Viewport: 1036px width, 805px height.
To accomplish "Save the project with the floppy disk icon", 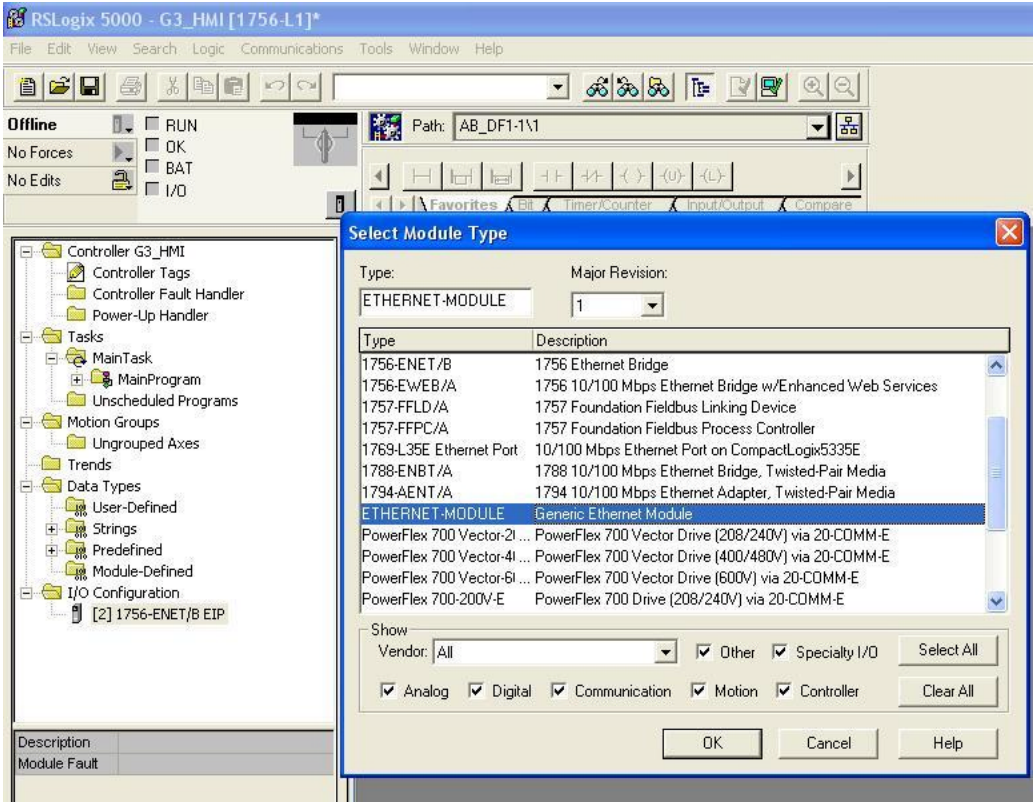I will coord(90,87).
